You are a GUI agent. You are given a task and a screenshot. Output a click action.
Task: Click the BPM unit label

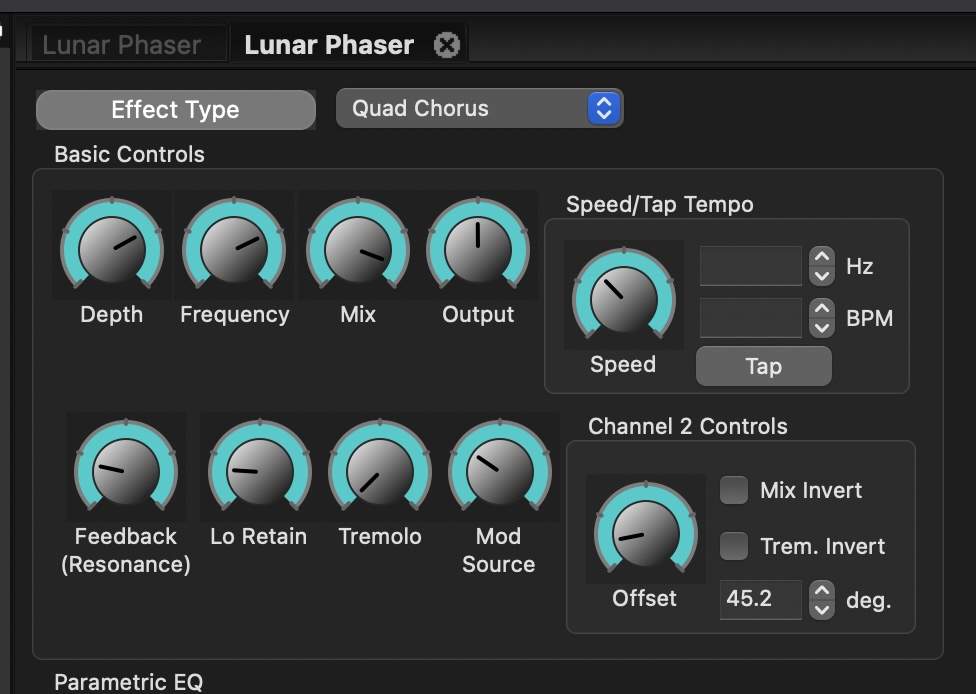pos(870,318)
